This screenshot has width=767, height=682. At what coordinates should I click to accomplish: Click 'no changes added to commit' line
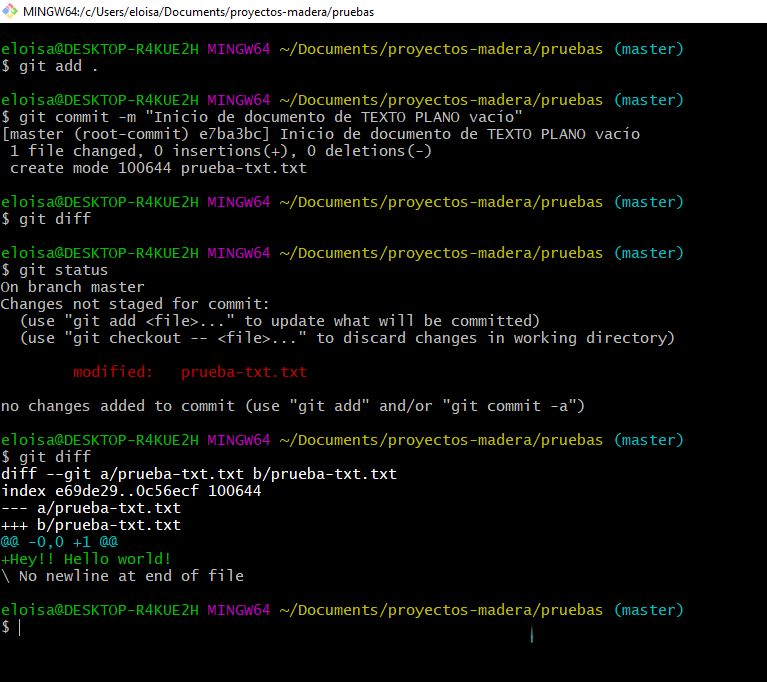(293, 406)
